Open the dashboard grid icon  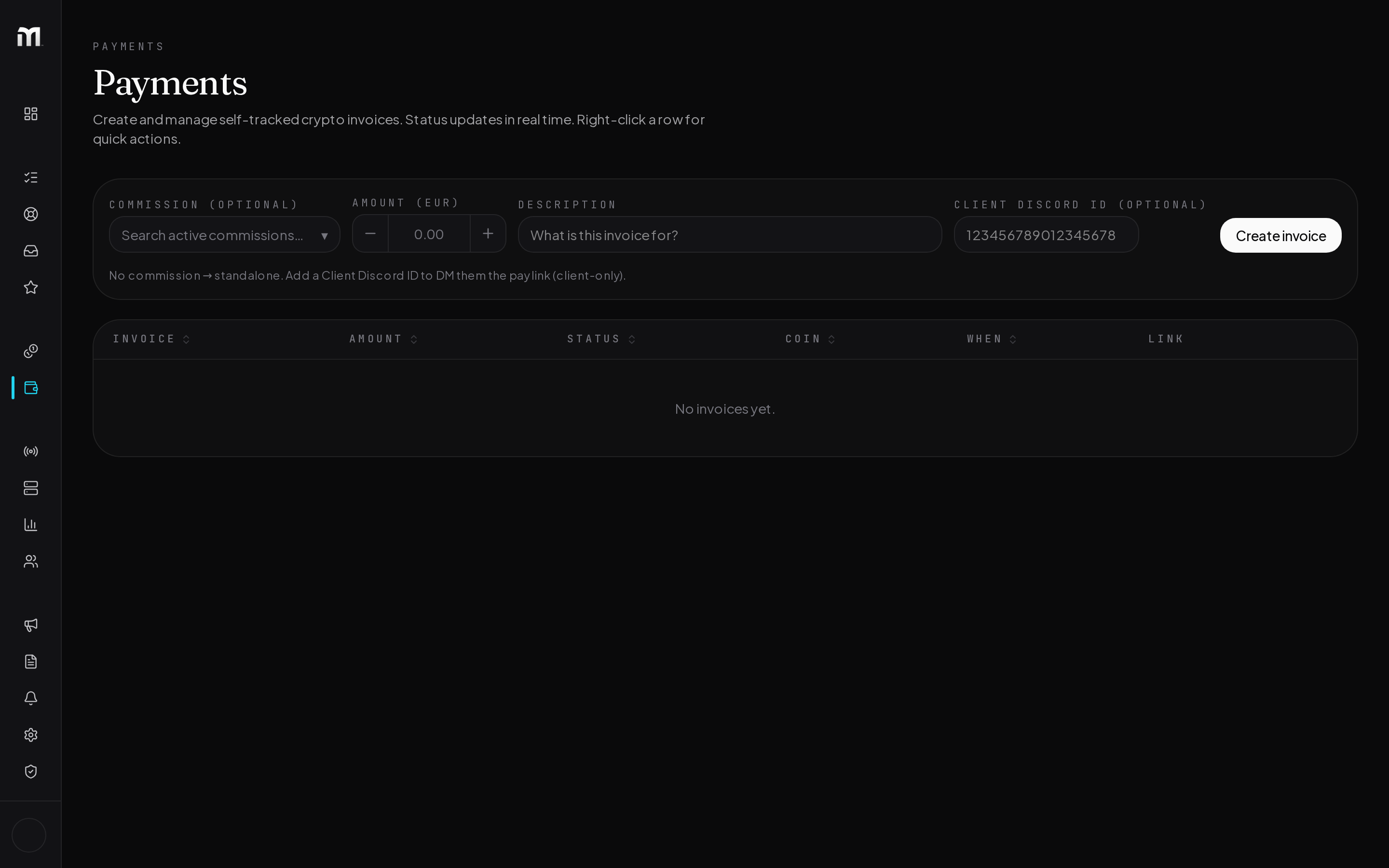[x=31, y=114]
